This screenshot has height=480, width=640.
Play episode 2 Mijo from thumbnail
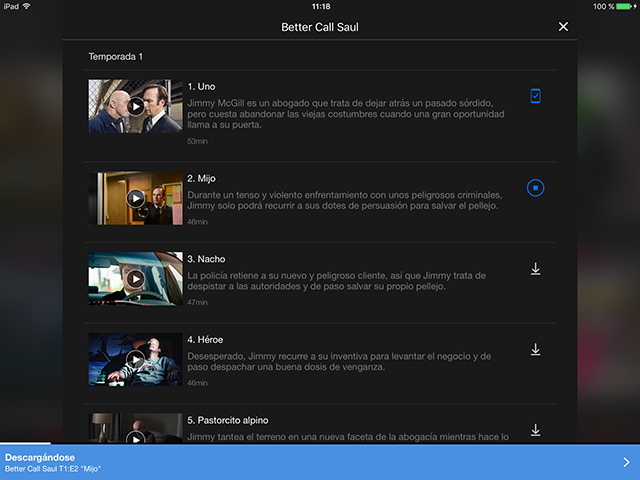[x=136, y=198]
